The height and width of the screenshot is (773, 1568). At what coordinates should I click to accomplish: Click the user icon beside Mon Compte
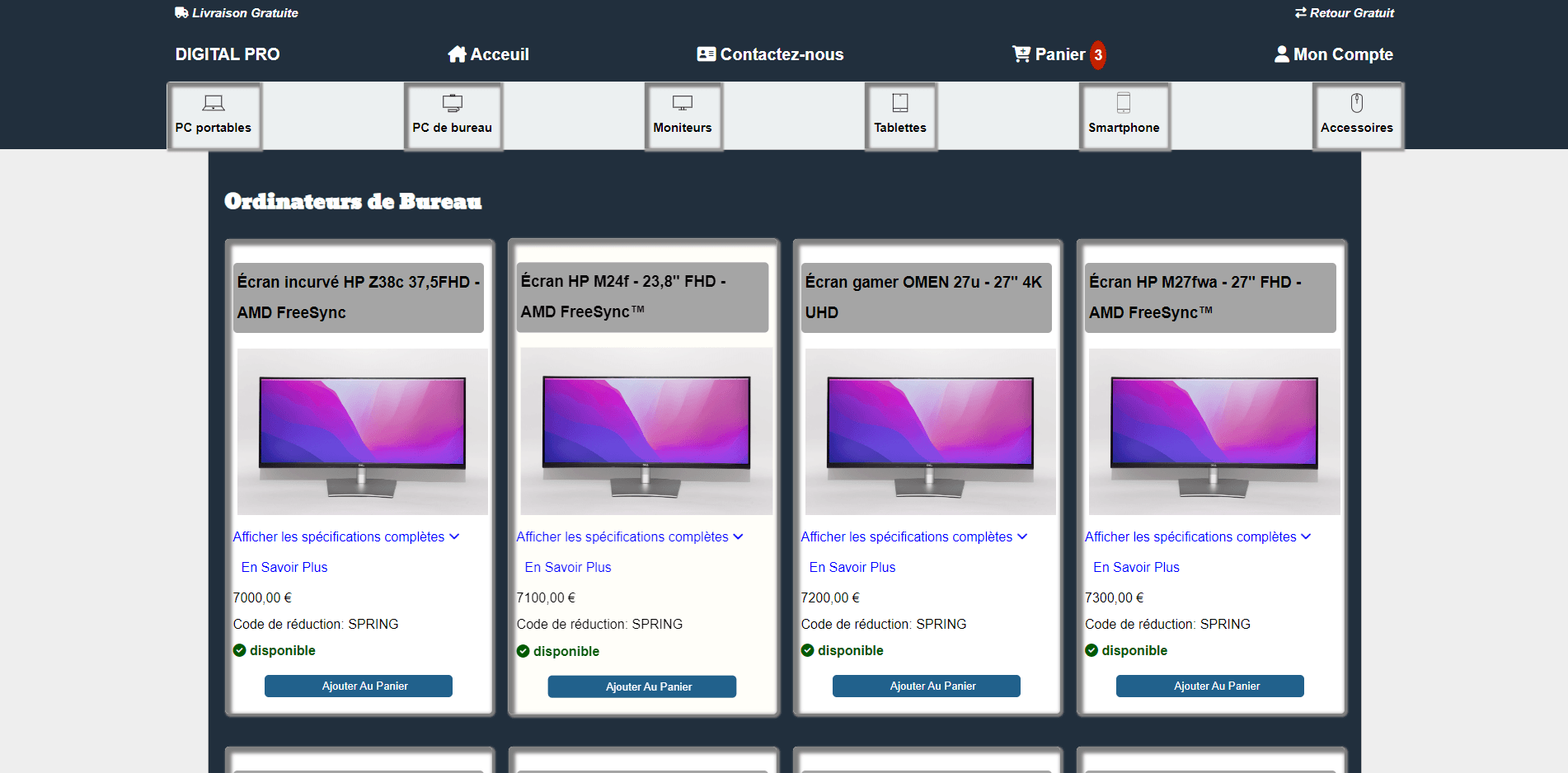click(1282, 54)
